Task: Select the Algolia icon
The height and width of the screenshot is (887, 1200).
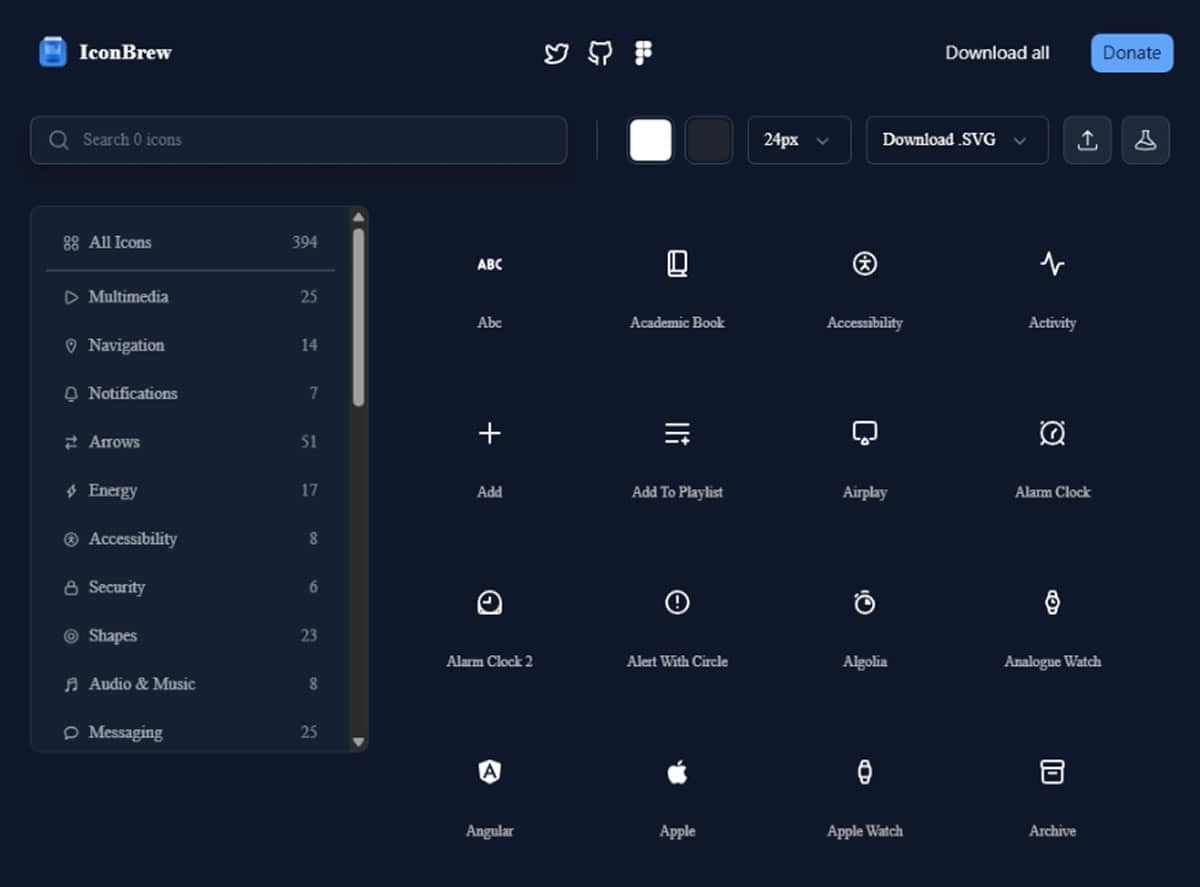Action: coord(864,602)
